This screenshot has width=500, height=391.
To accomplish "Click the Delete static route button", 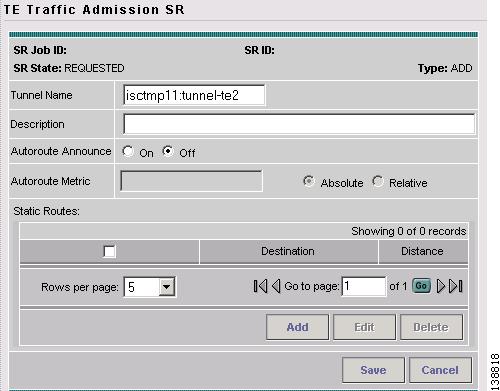I will [431, 327].
